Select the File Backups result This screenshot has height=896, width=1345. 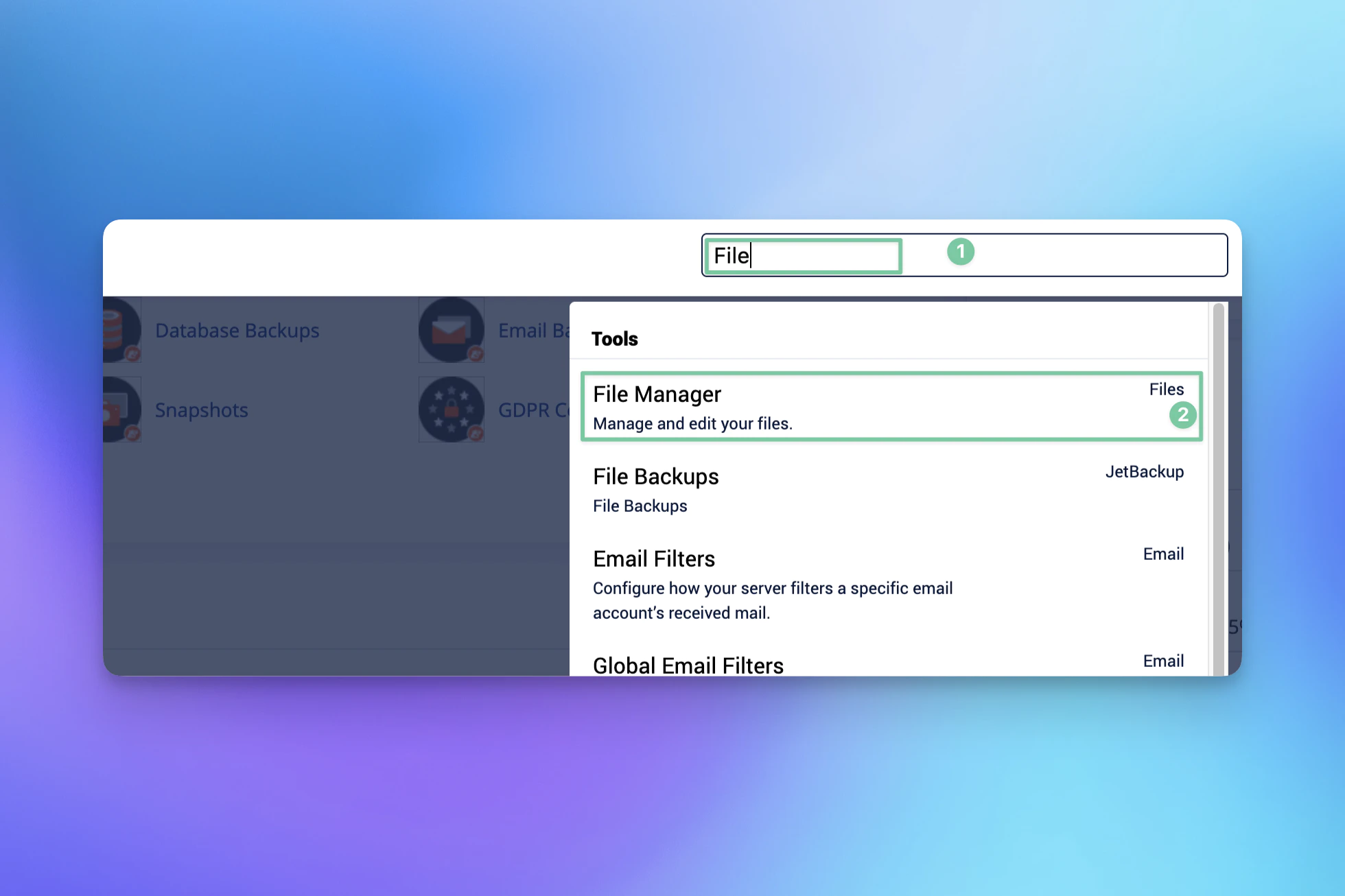tap(656, 477)
